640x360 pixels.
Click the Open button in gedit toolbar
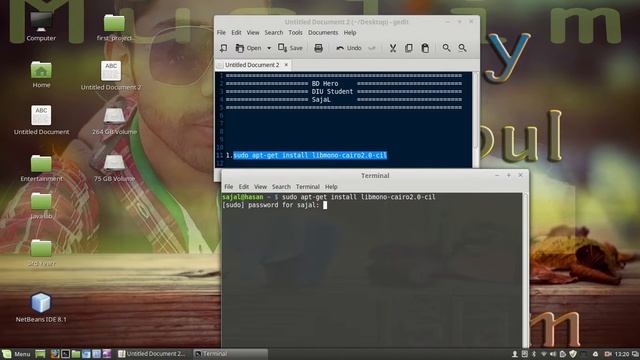[x=249, y=48]
